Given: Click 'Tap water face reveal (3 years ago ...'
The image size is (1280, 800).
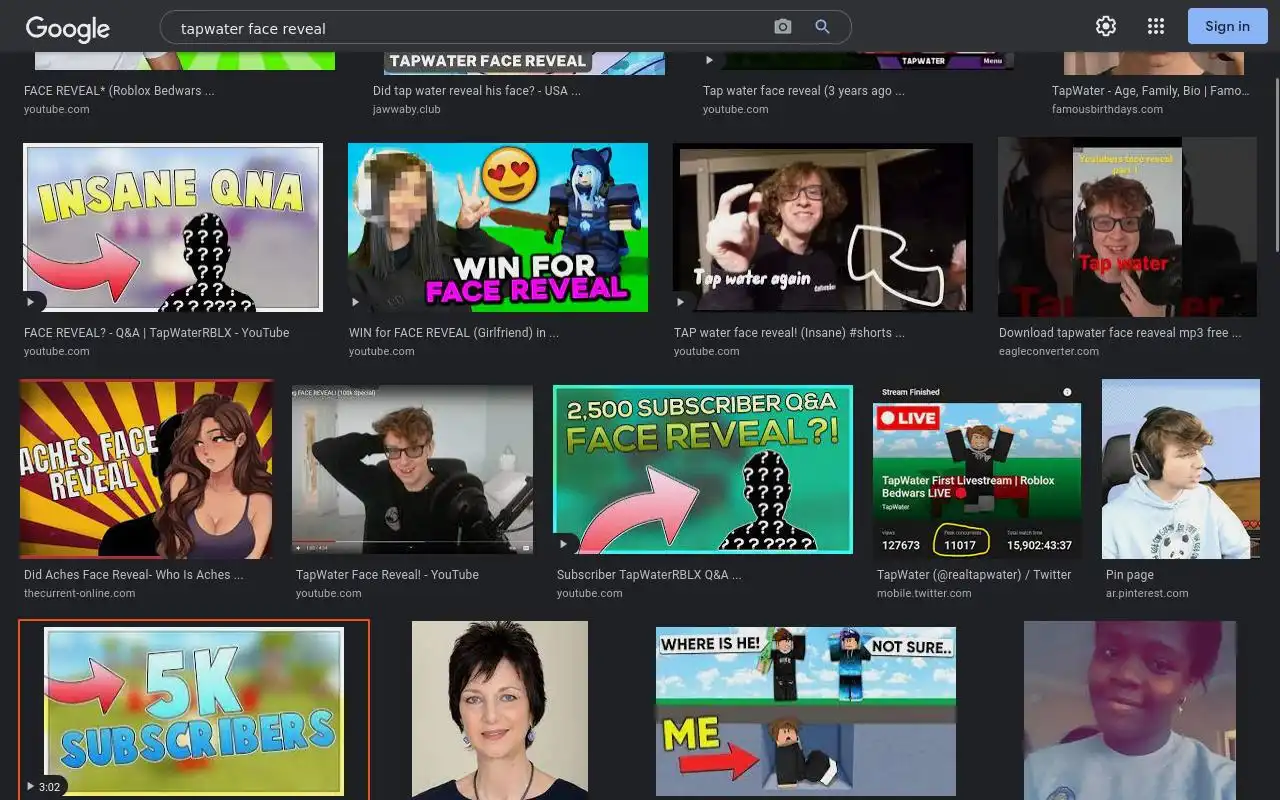Looking at the screenshot, I should tap(804, 91).
